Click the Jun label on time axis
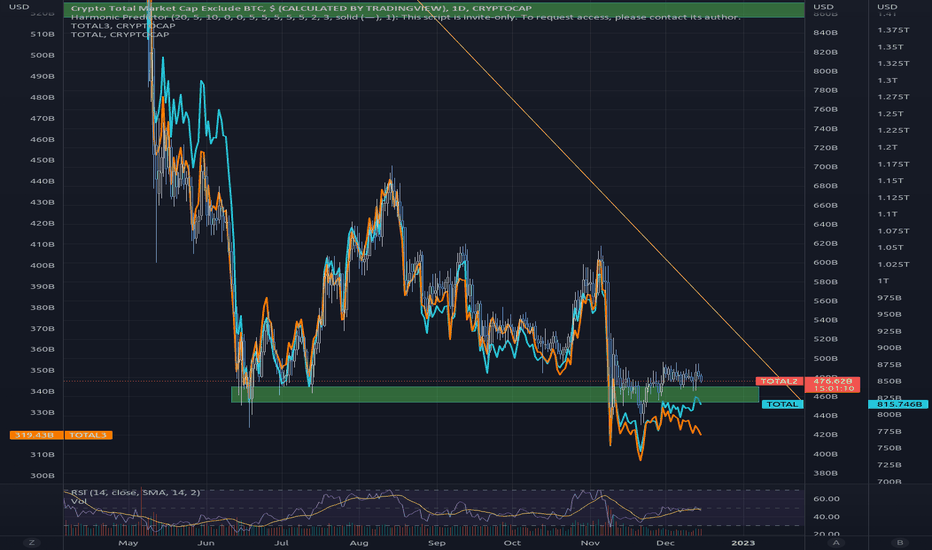Viewport: 932px width, 550px height. [x=206, y=543]
